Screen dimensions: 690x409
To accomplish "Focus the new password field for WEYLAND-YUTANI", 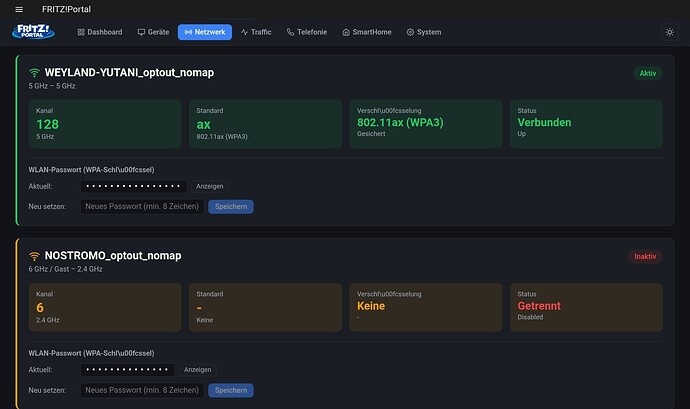I will click(x=142, y=206).
